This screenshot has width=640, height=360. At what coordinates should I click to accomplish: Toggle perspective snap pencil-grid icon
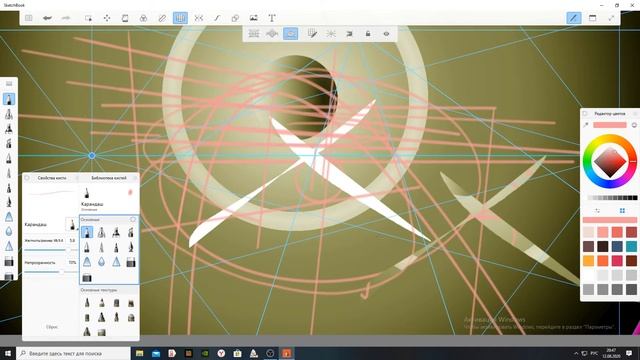[x=312, y=34]
